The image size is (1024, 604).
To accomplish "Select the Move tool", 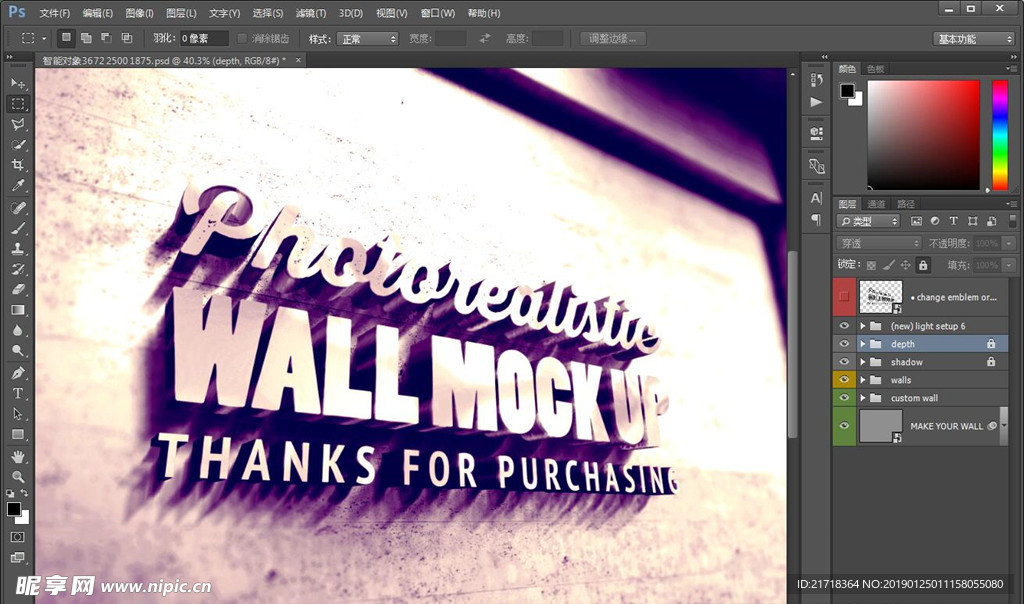I will pos(18,83).
